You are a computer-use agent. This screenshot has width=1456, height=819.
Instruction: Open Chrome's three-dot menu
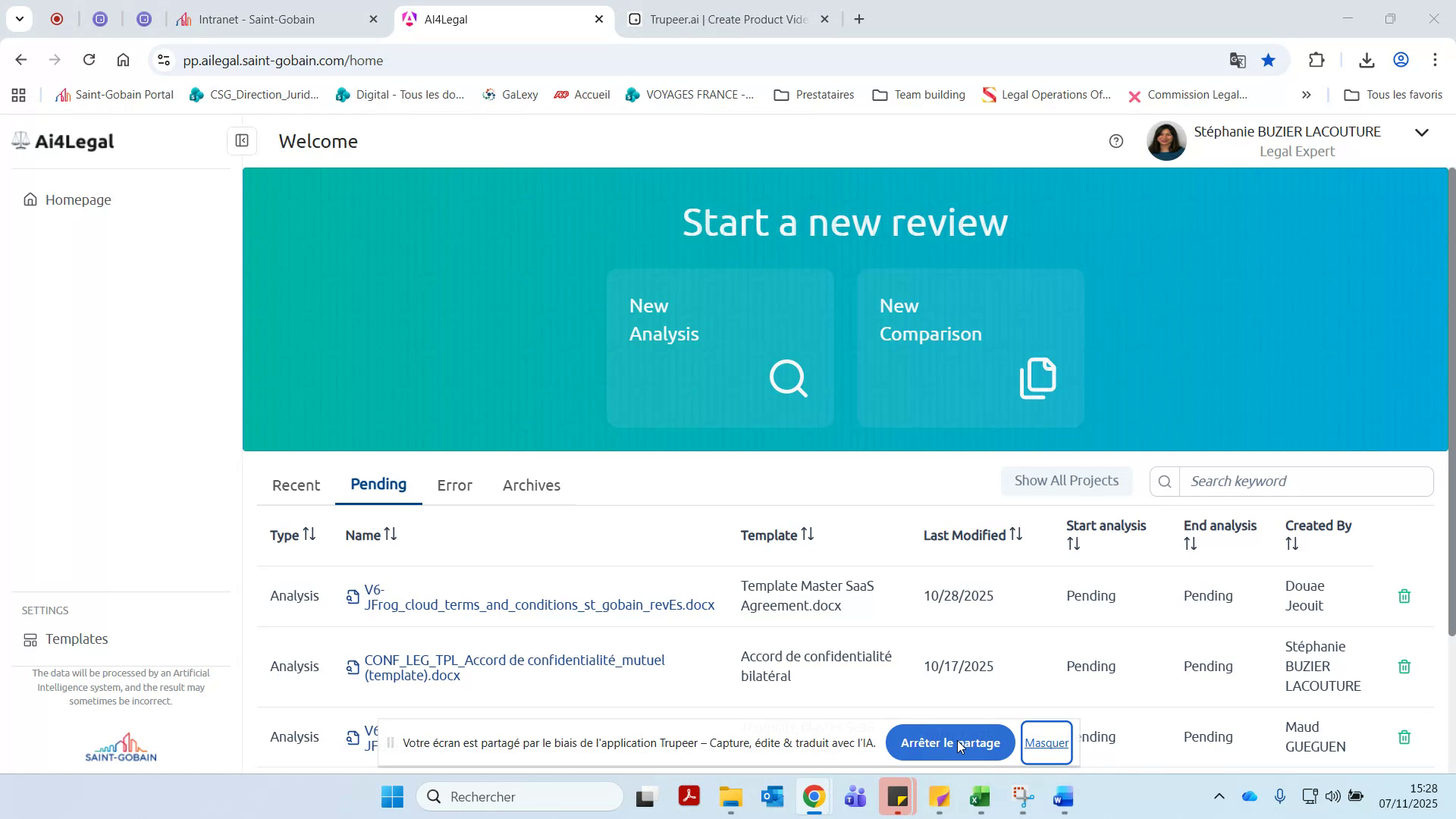1435,60
